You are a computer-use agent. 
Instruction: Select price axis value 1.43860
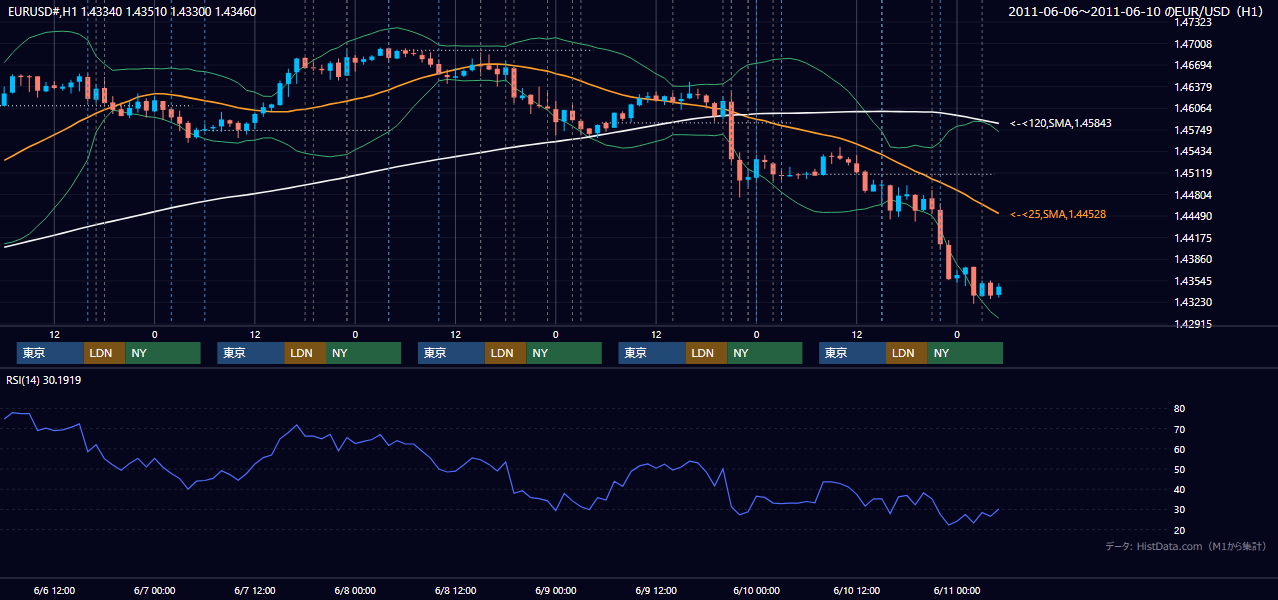pyautogui.click(x=1193, y=259)
